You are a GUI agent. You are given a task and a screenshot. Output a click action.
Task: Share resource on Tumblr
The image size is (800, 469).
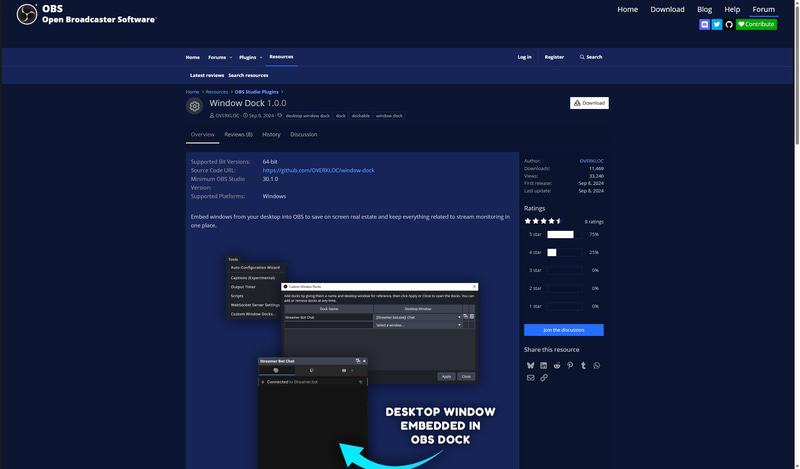point(583,365)
